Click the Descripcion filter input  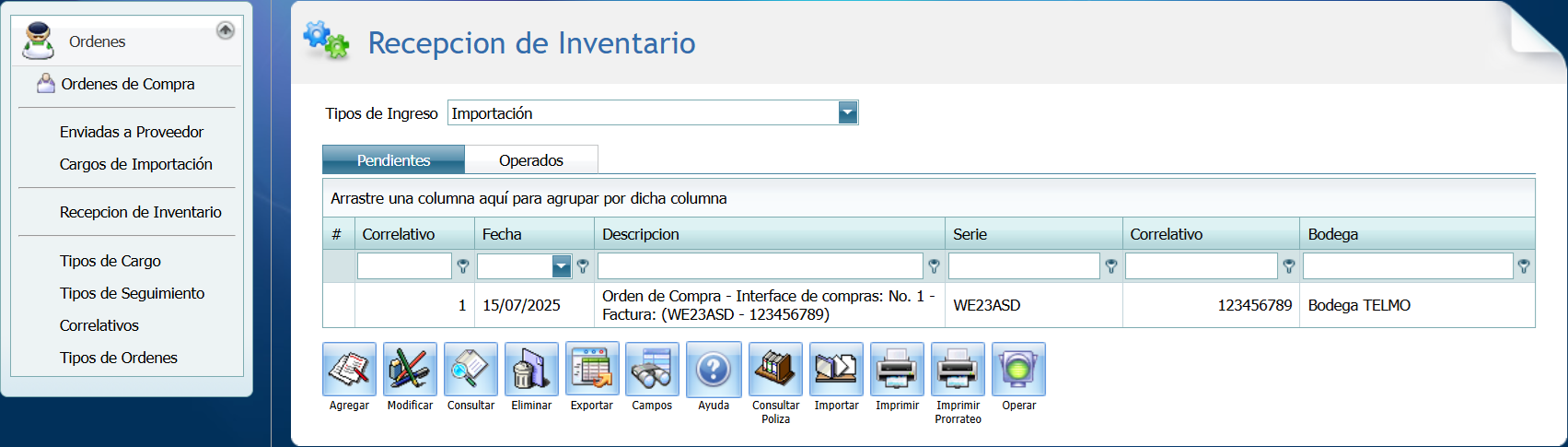(x=761, y=266)
